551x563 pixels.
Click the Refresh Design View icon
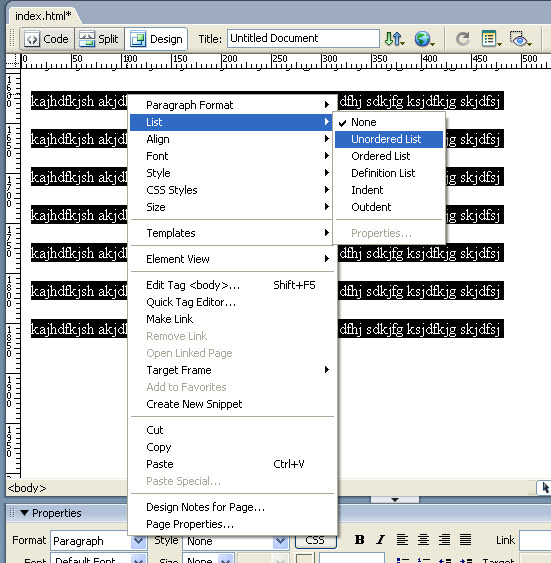click(x=462, y=39)
